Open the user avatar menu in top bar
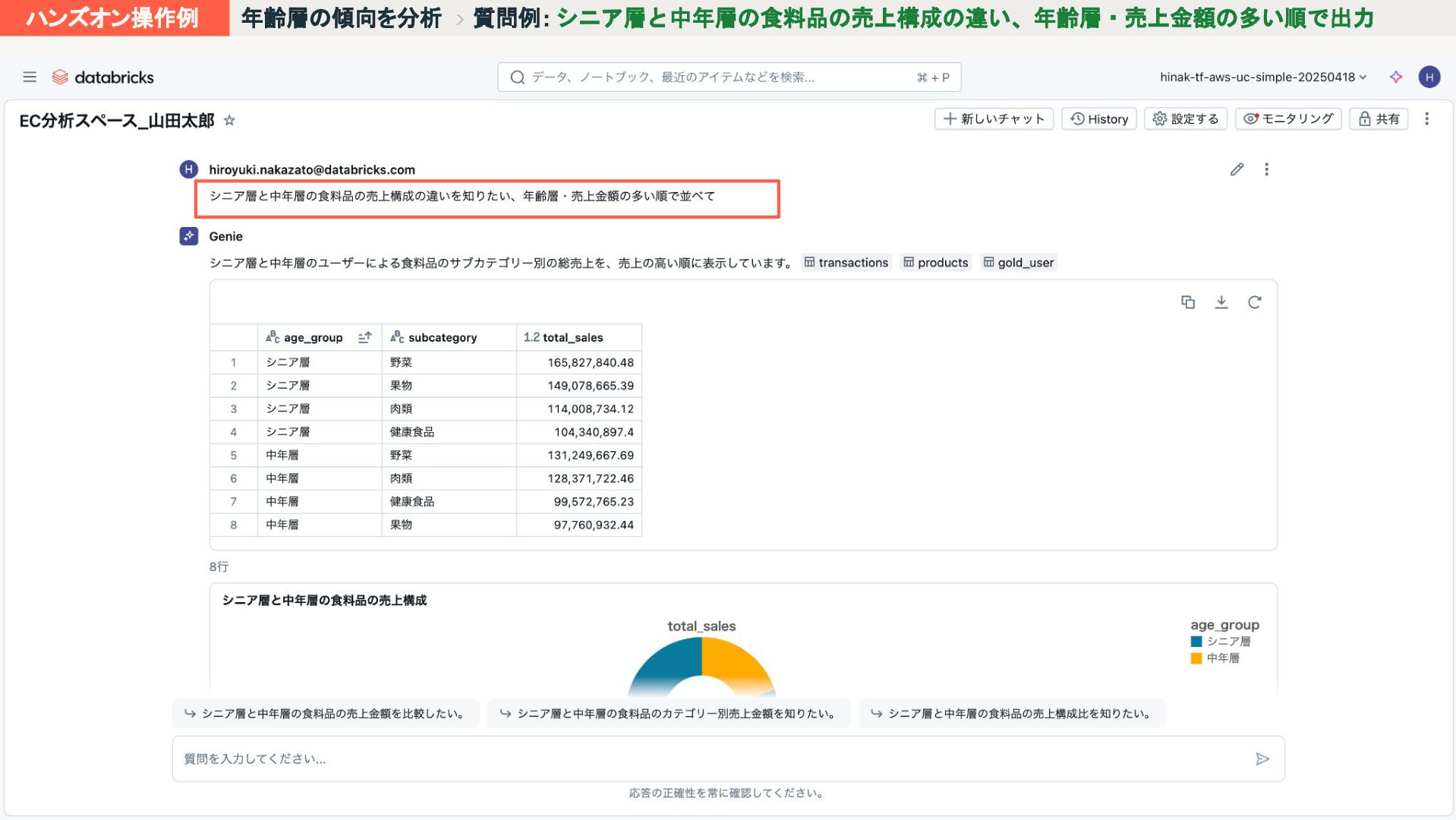1456x820 pixels. 1429,77
